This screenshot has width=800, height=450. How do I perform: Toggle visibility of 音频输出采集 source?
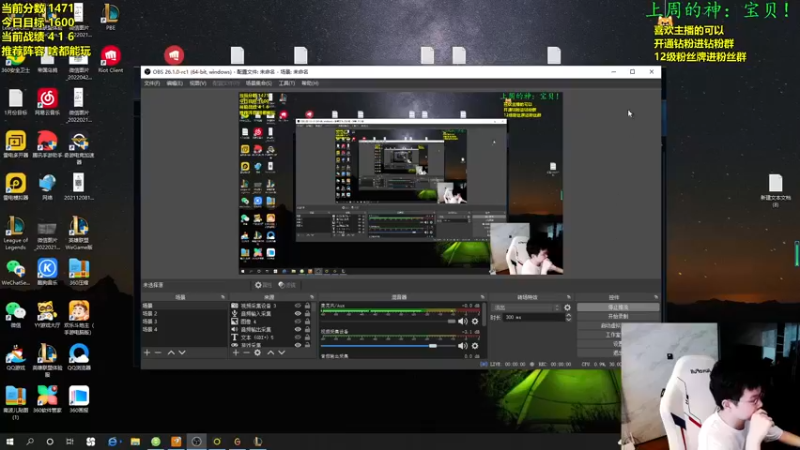pos(298,330)
